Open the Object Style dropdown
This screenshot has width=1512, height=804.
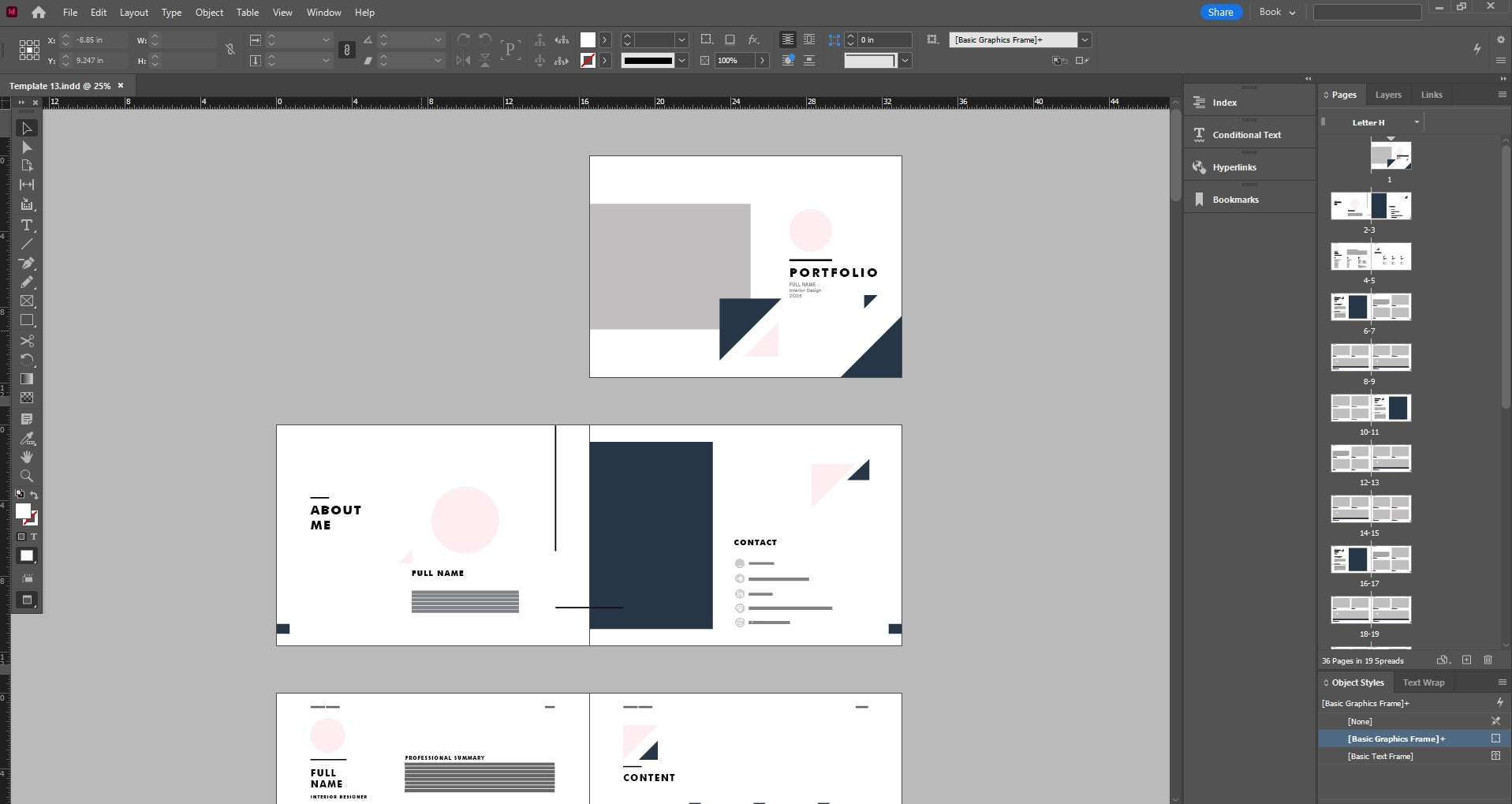[x=1085, y=40]
